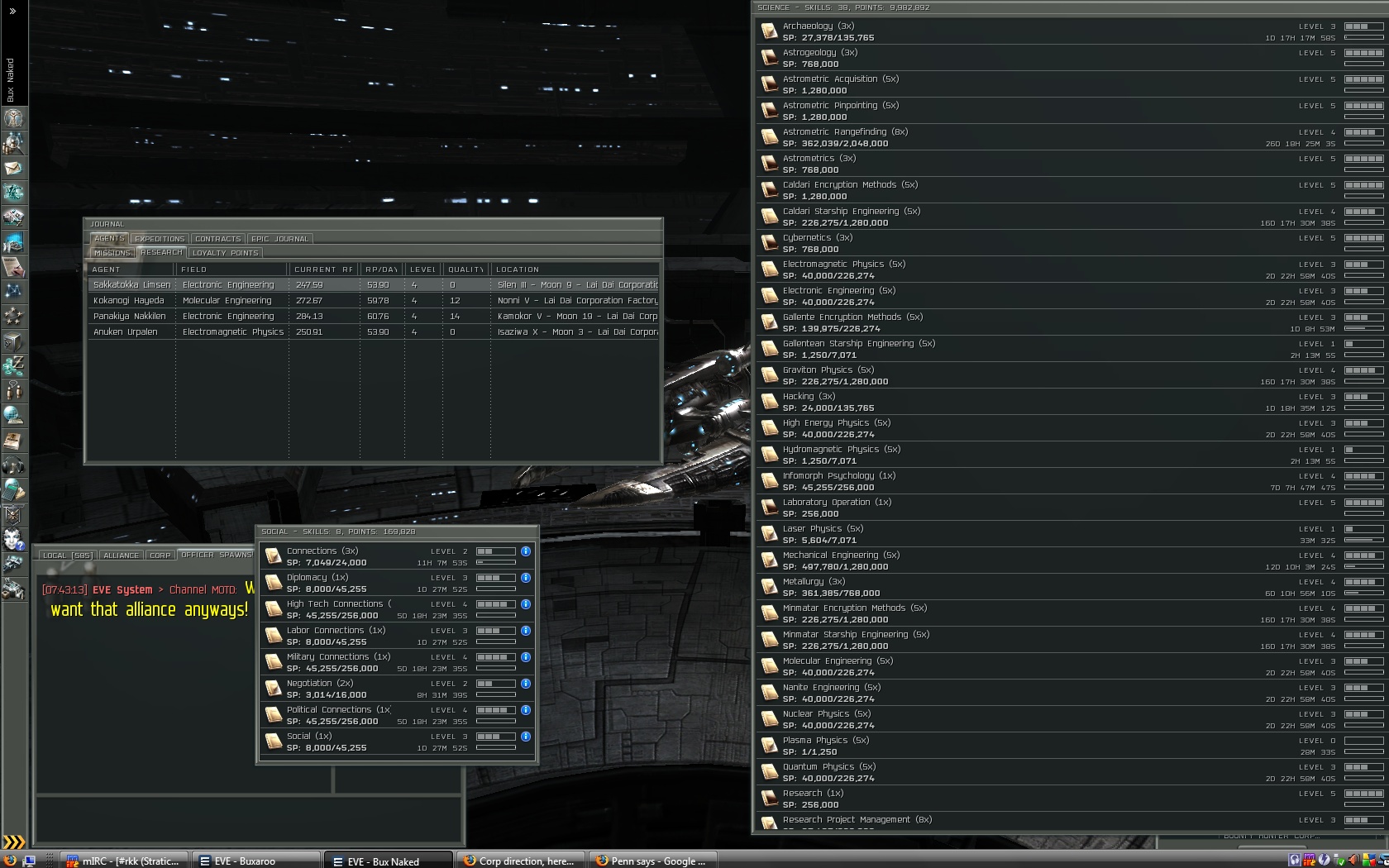Open the Journal book sidebar icon
1389x868 pixels.
click(14, 440)
